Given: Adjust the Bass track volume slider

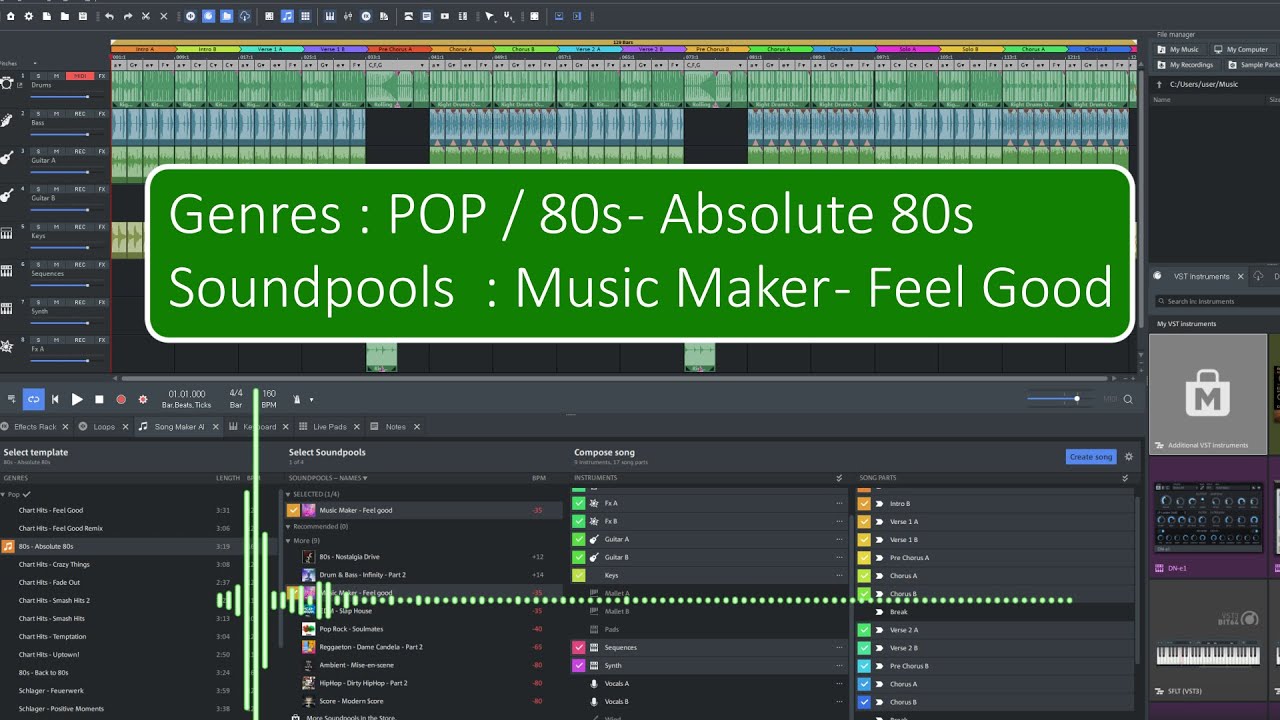Looking at the screenshot, I should point(67,134).
